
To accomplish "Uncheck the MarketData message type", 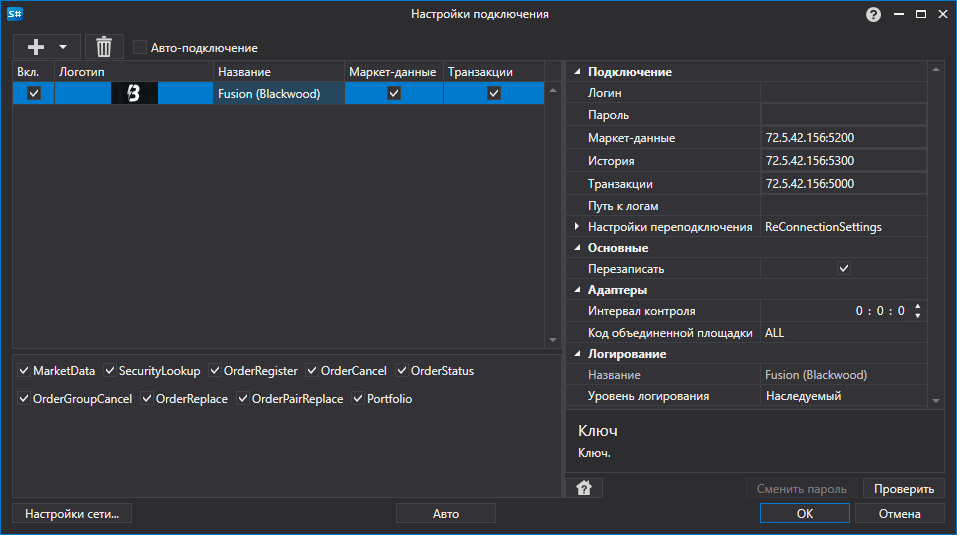I will [24, 370].
